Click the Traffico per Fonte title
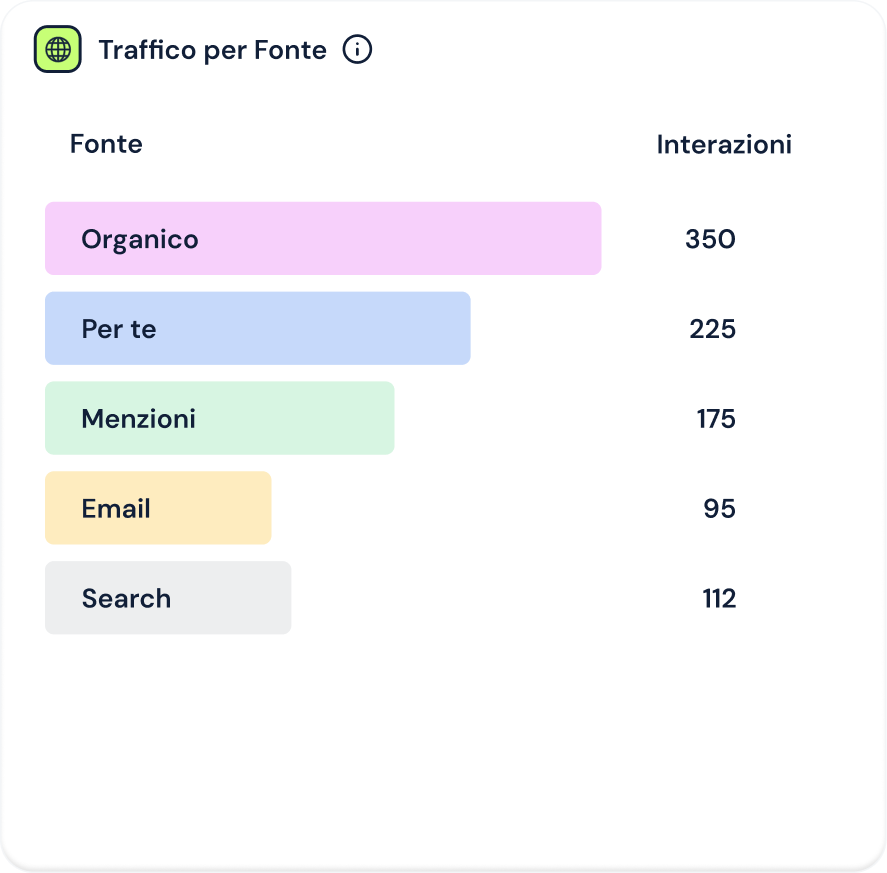This screenshot has height=873, width=887. click(212, 50)
